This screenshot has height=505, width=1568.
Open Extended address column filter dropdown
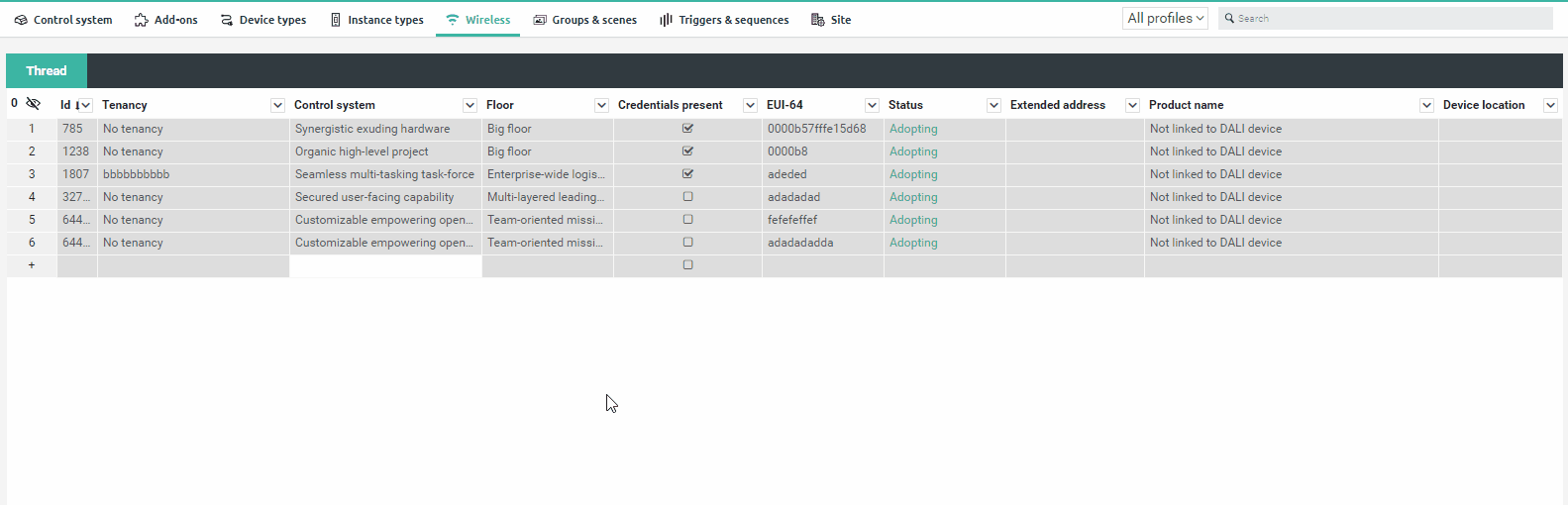click(1132, 105)
